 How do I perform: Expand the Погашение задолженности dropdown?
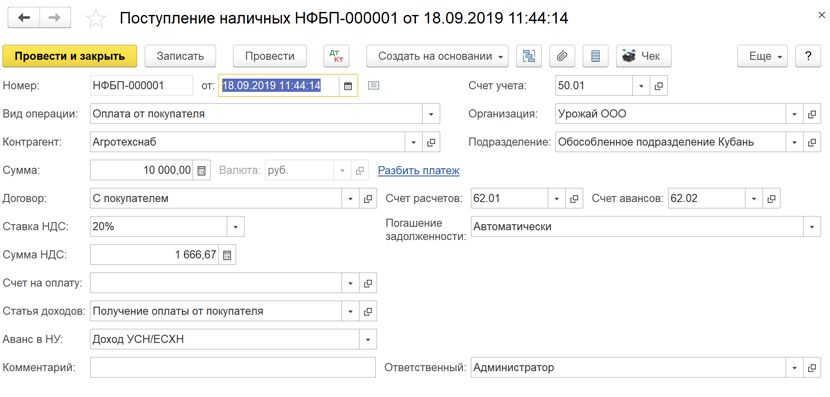click(812, 227)
